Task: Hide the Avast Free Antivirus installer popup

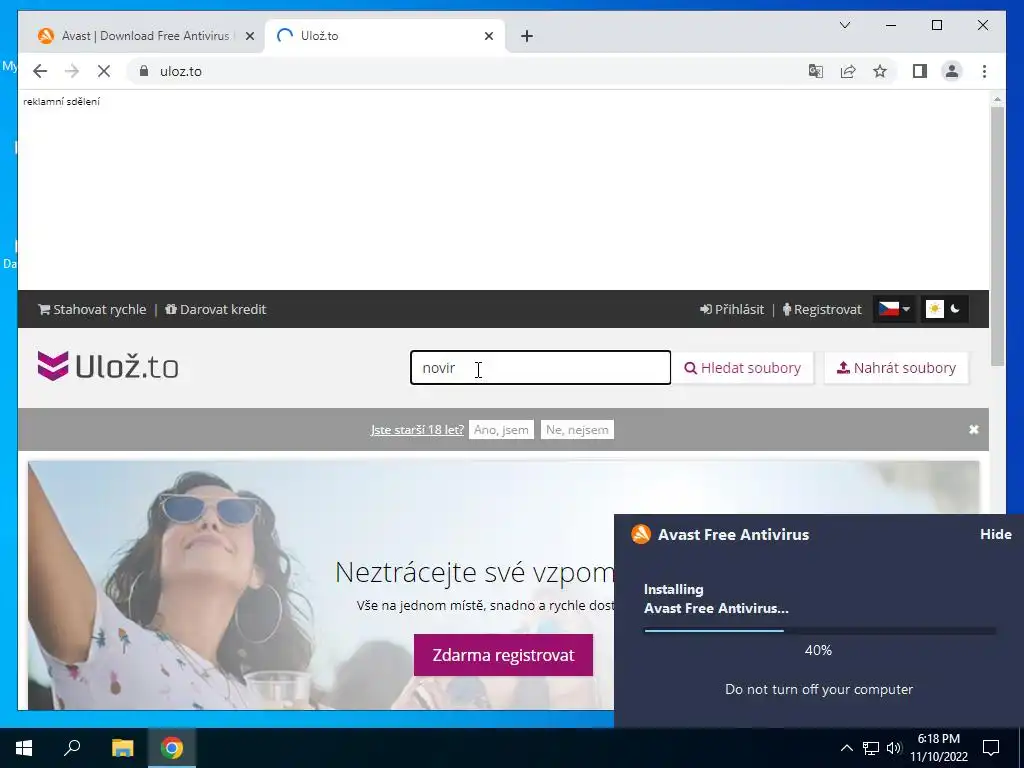Action: (x=996, y=534)
